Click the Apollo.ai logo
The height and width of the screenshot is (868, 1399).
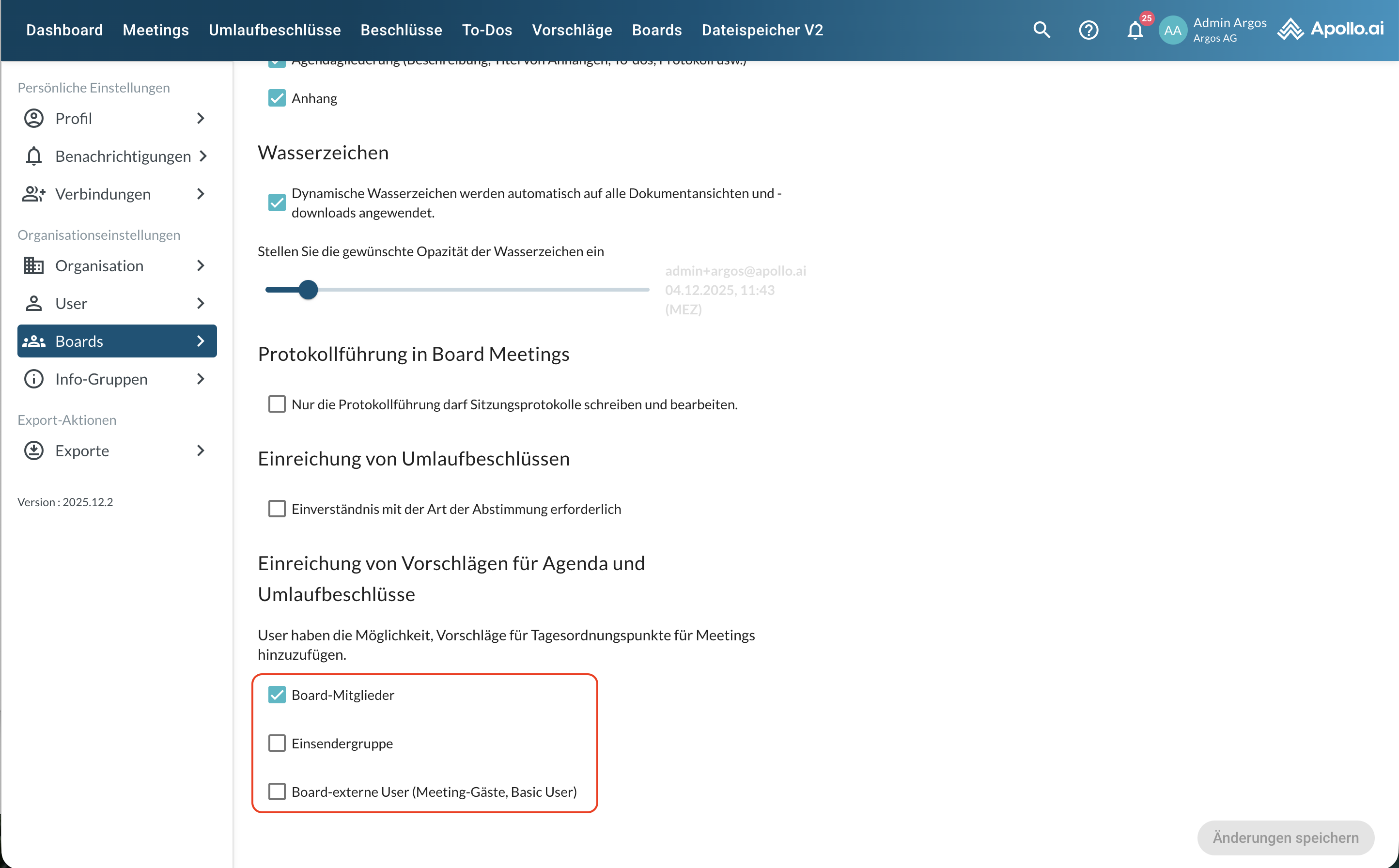(x=1331, y=29)
